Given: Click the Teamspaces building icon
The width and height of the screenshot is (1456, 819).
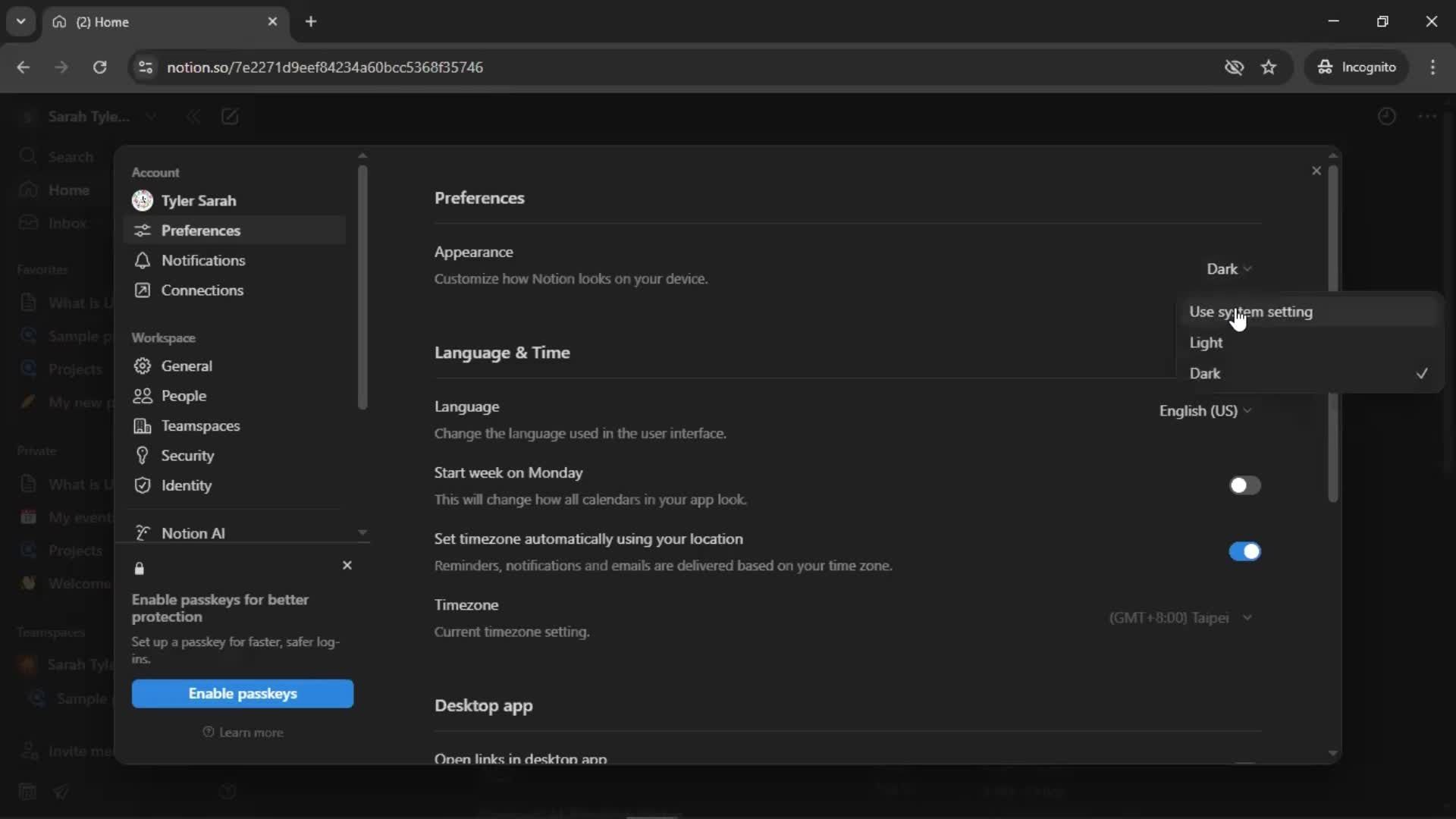Looking at the screenshot, I should [142, 425].
